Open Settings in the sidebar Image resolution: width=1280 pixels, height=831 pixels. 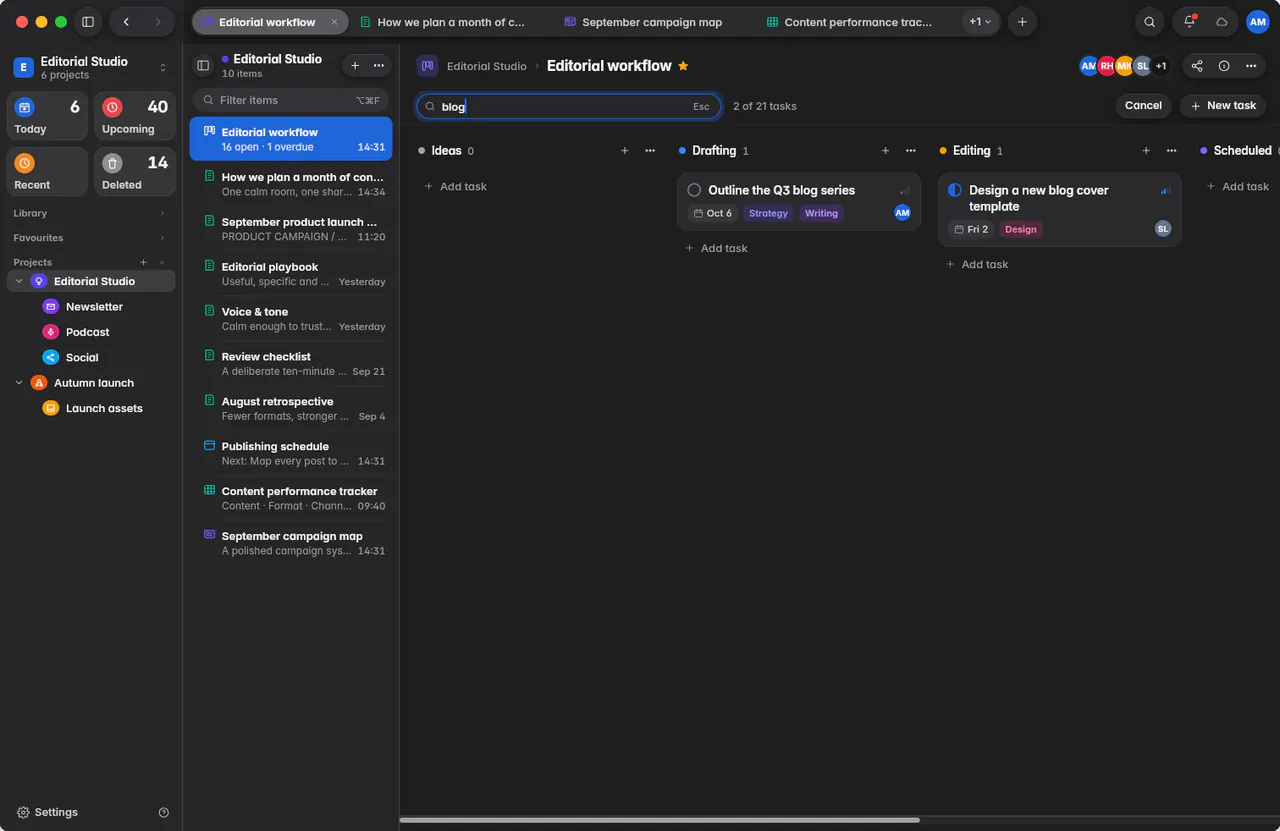point(47,813)
